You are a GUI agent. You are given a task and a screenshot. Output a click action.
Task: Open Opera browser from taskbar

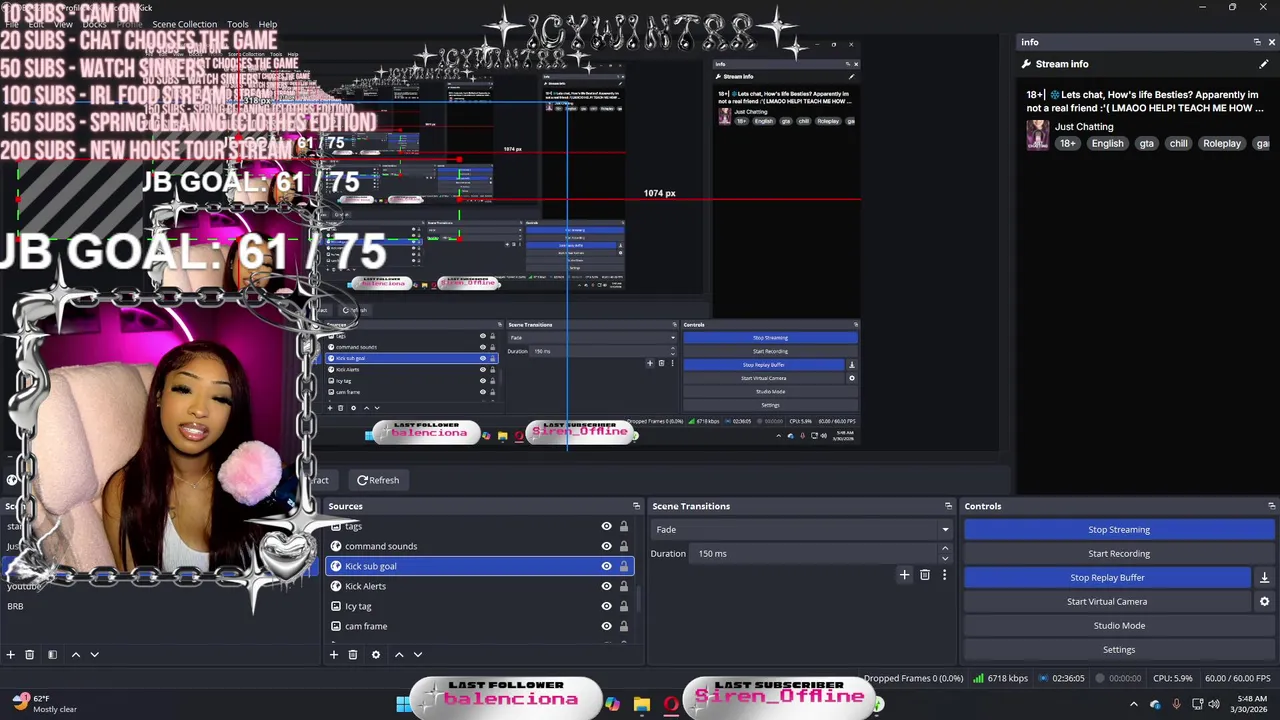click(671, 705)
